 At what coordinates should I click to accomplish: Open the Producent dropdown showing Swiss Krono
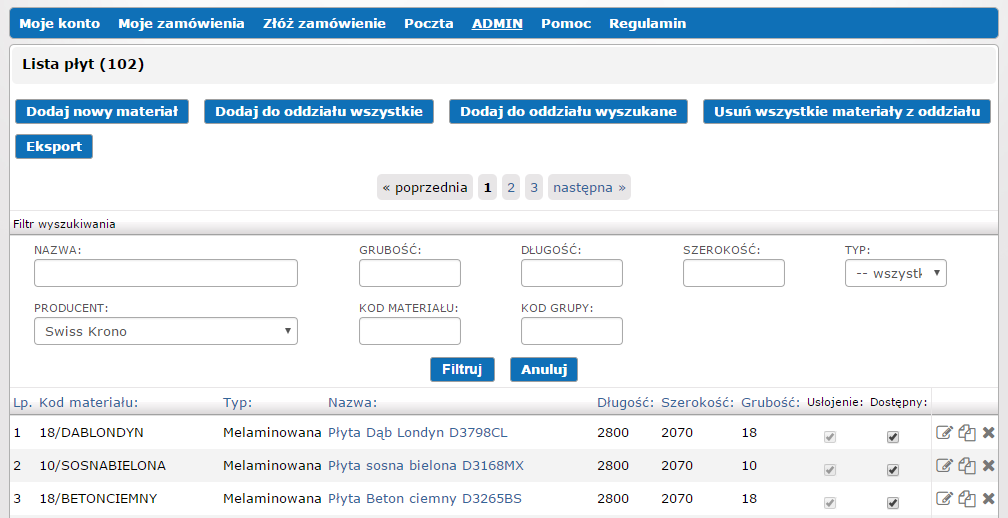pos(166,331)
